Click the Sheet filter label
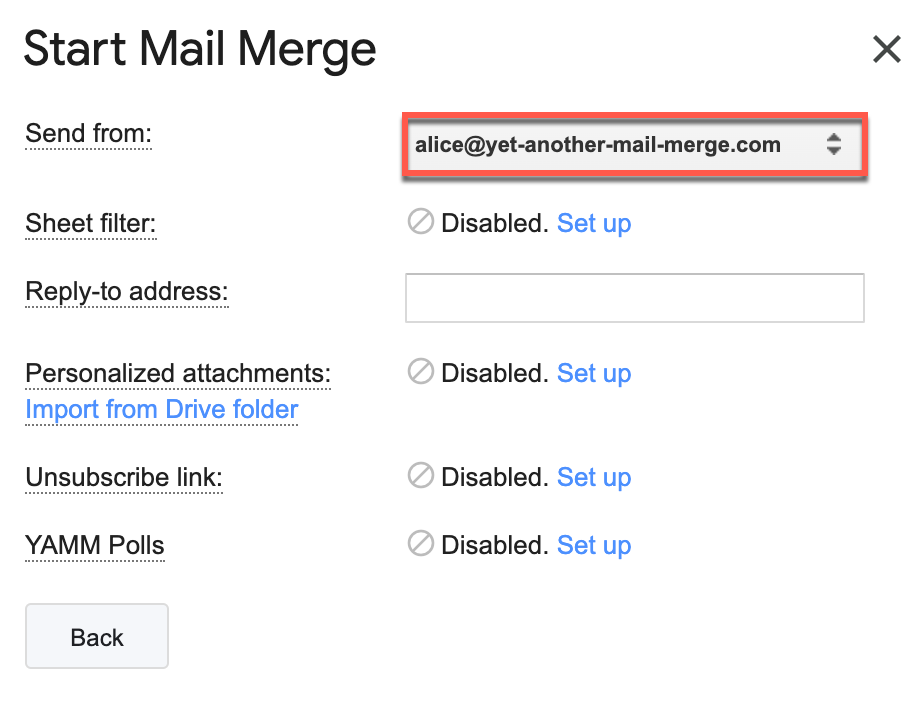The height and width of the screenshot is (702, 916). click(x=91, y=223)
